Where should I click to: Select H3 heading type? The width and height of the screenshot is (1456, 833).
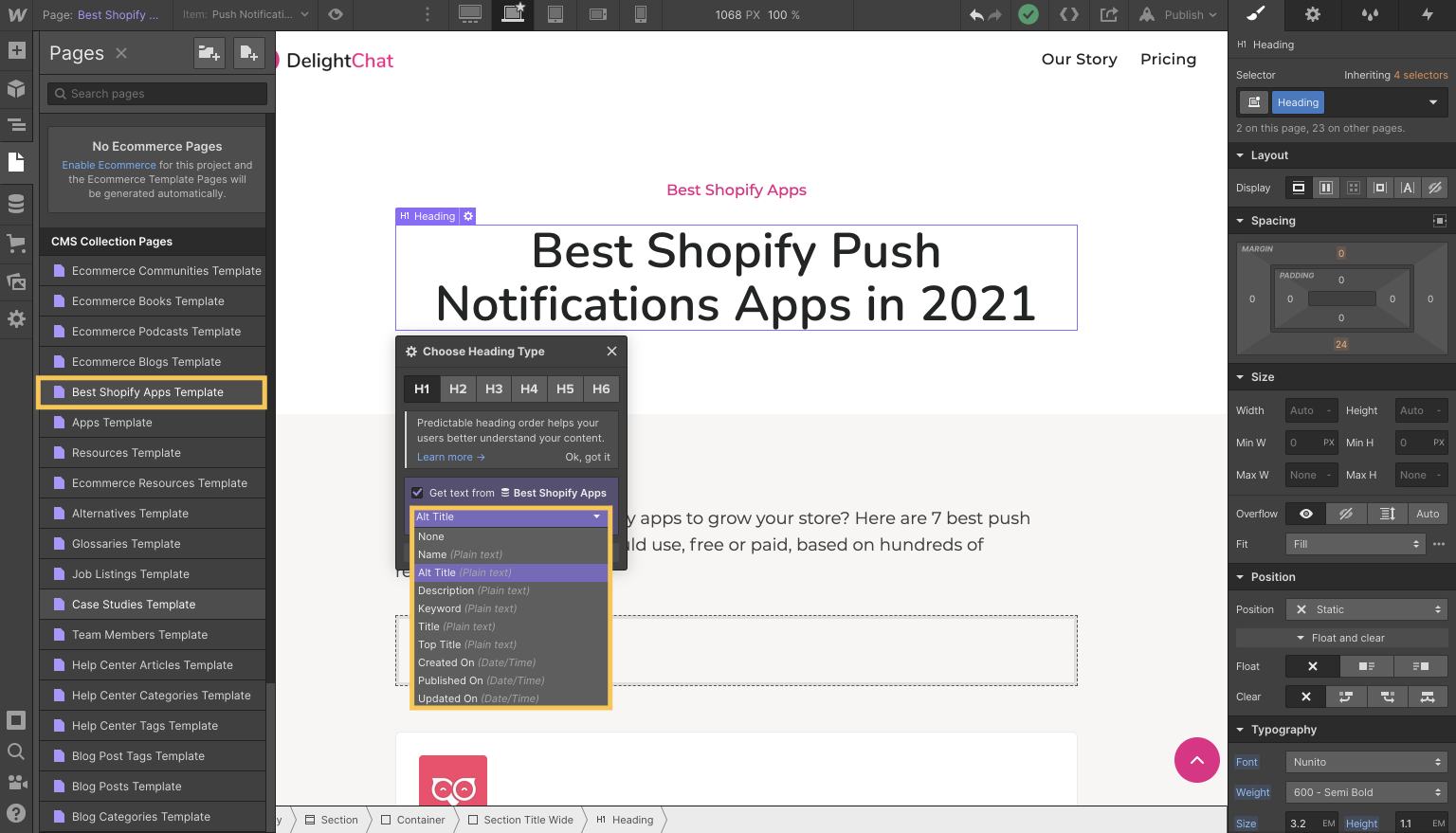(x=494, y=389)
